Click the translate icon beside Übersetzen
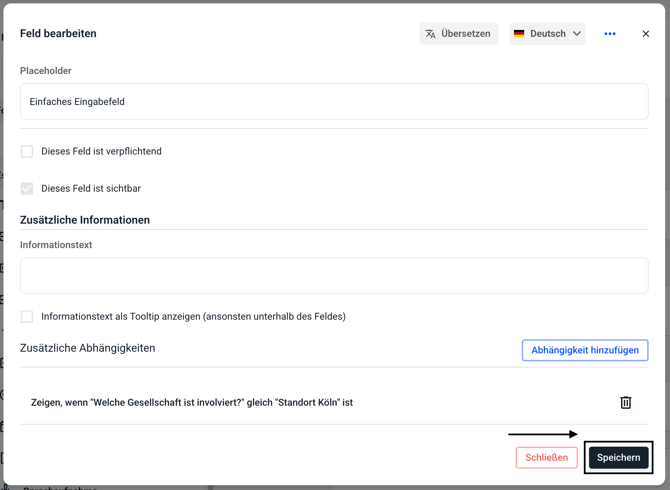This screenshot has width=670, height=490. 431,34
